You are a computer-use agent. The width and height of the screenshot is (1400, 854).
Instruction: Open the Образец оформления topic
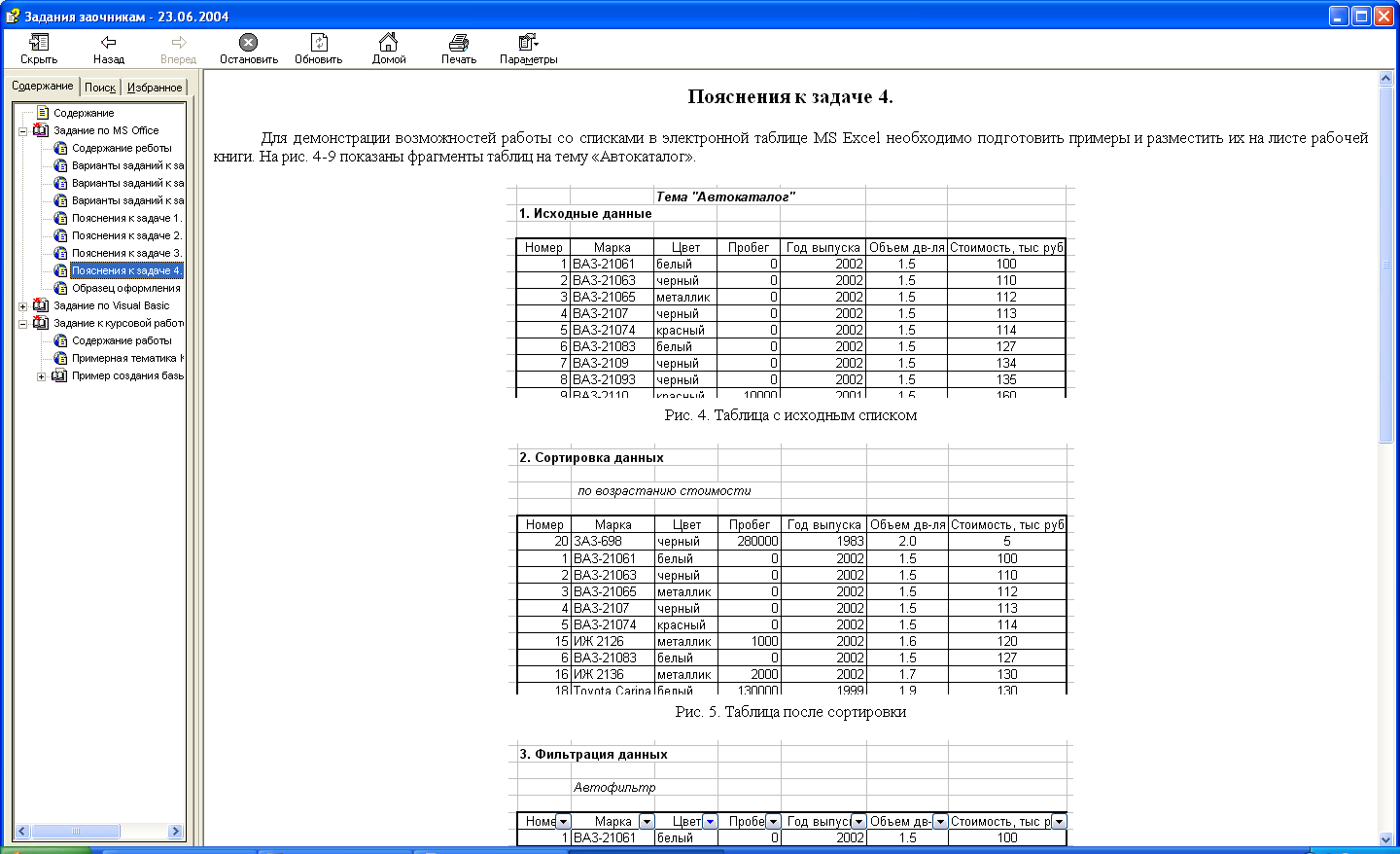[x=126, y=288]
